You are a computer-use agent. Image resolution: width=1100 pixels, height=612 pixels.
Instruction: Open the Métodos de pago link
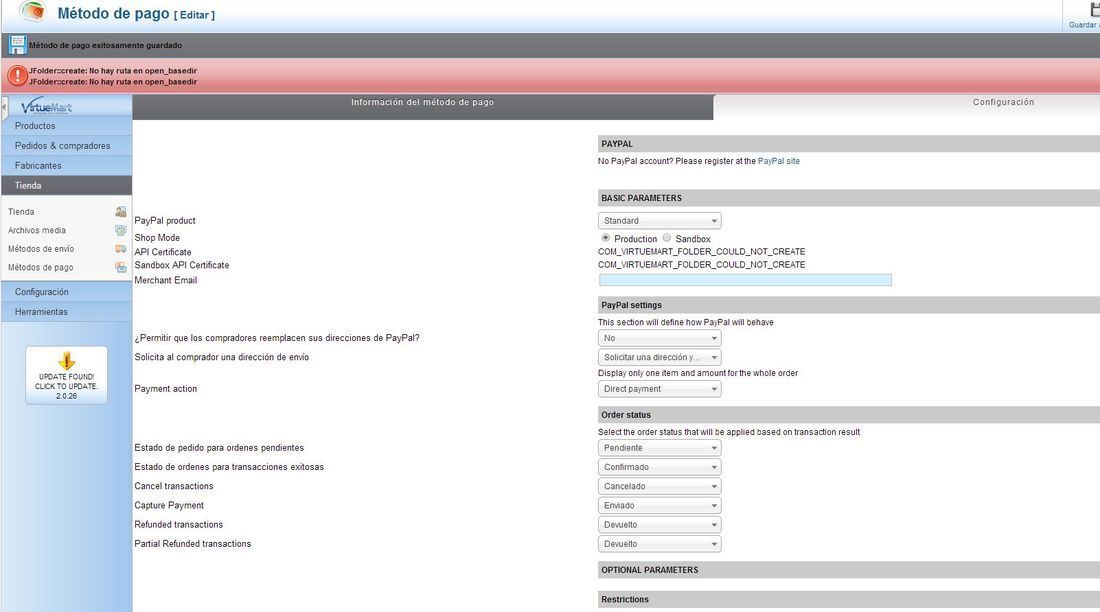41,267
